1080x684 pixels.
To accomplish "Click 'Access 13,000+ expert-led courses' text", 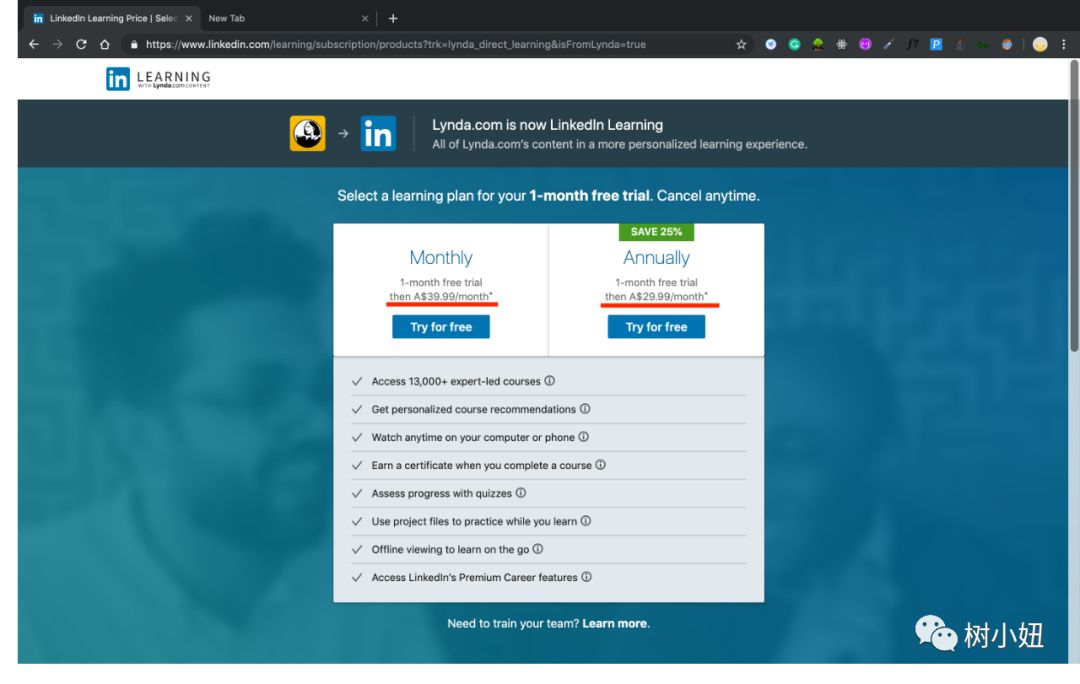I will pyautogui.click(x=456, y=381).
